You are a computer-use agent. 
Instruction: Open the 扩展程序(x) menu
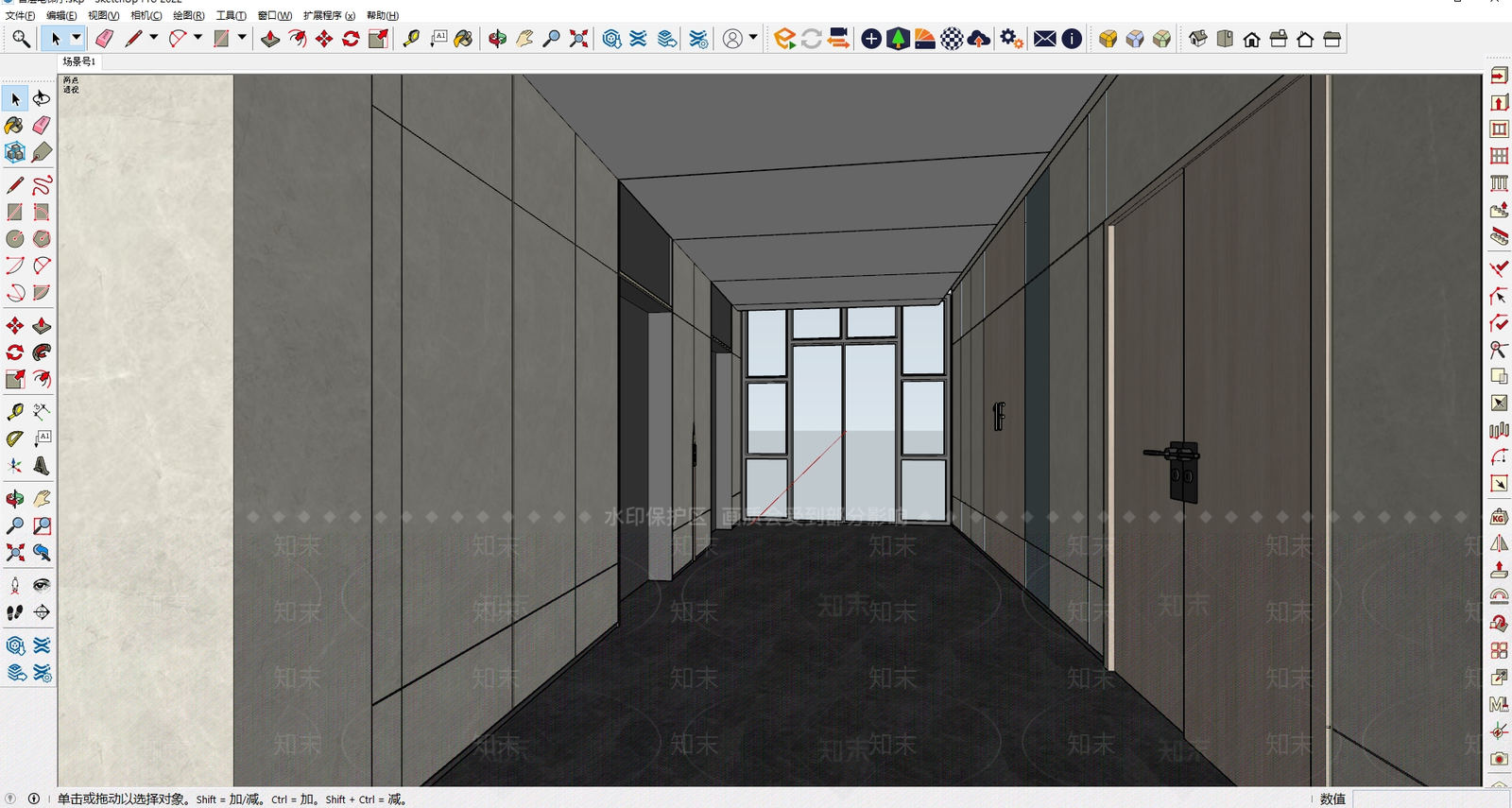329,15
